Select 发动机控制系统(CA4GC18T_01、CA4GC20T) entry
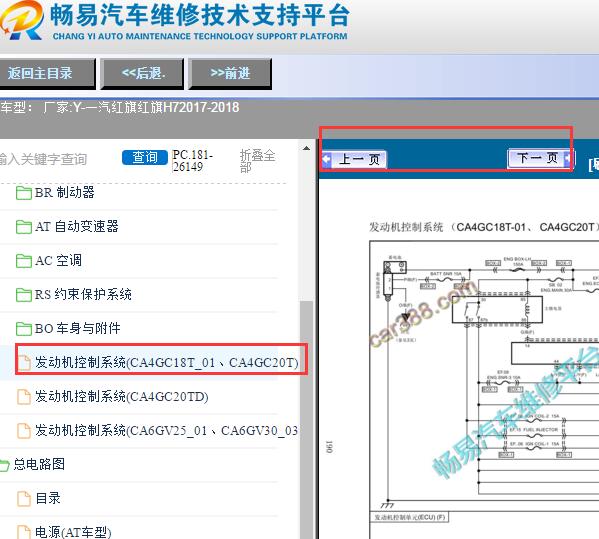Image resolution: width=599 pixels, height=539 pixels. coord(167,363)
